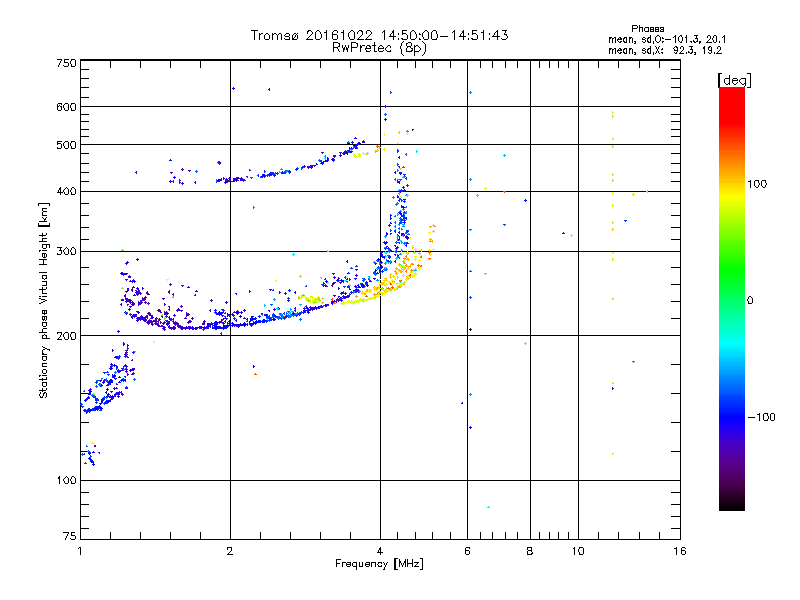Click the "Stationary phase Virtual Height [km]" axis label

pos(44,301)
